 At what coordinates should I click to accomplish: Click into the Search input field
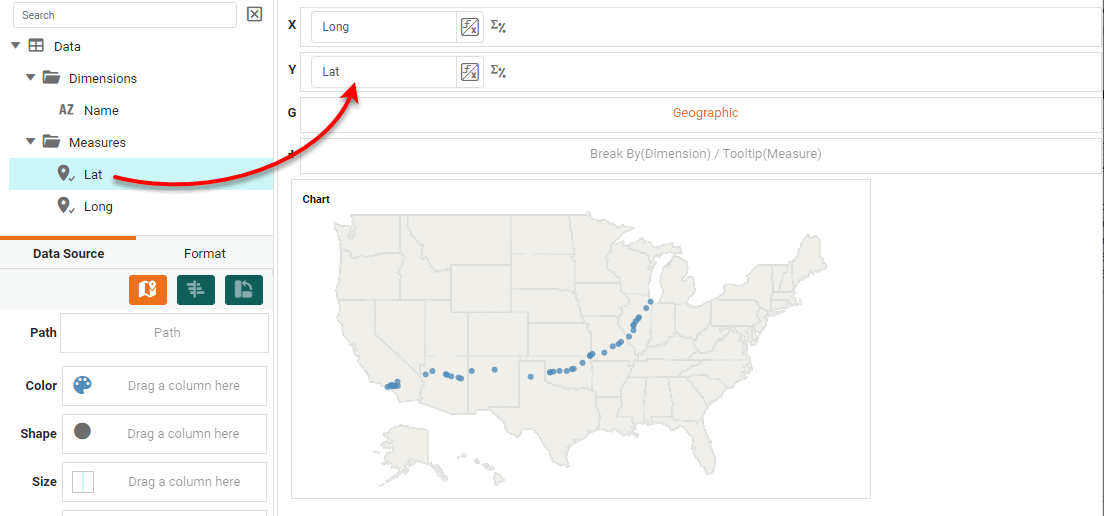pos(124,15)
